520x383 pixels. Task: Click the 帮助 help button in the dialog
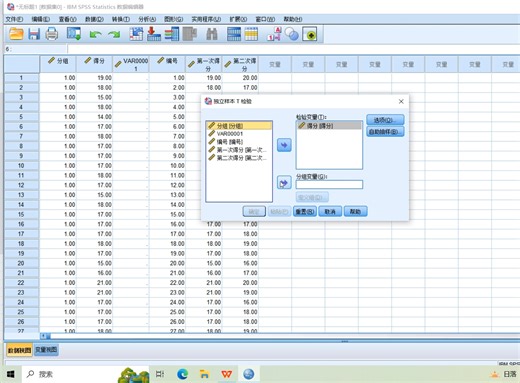(355, 211)
